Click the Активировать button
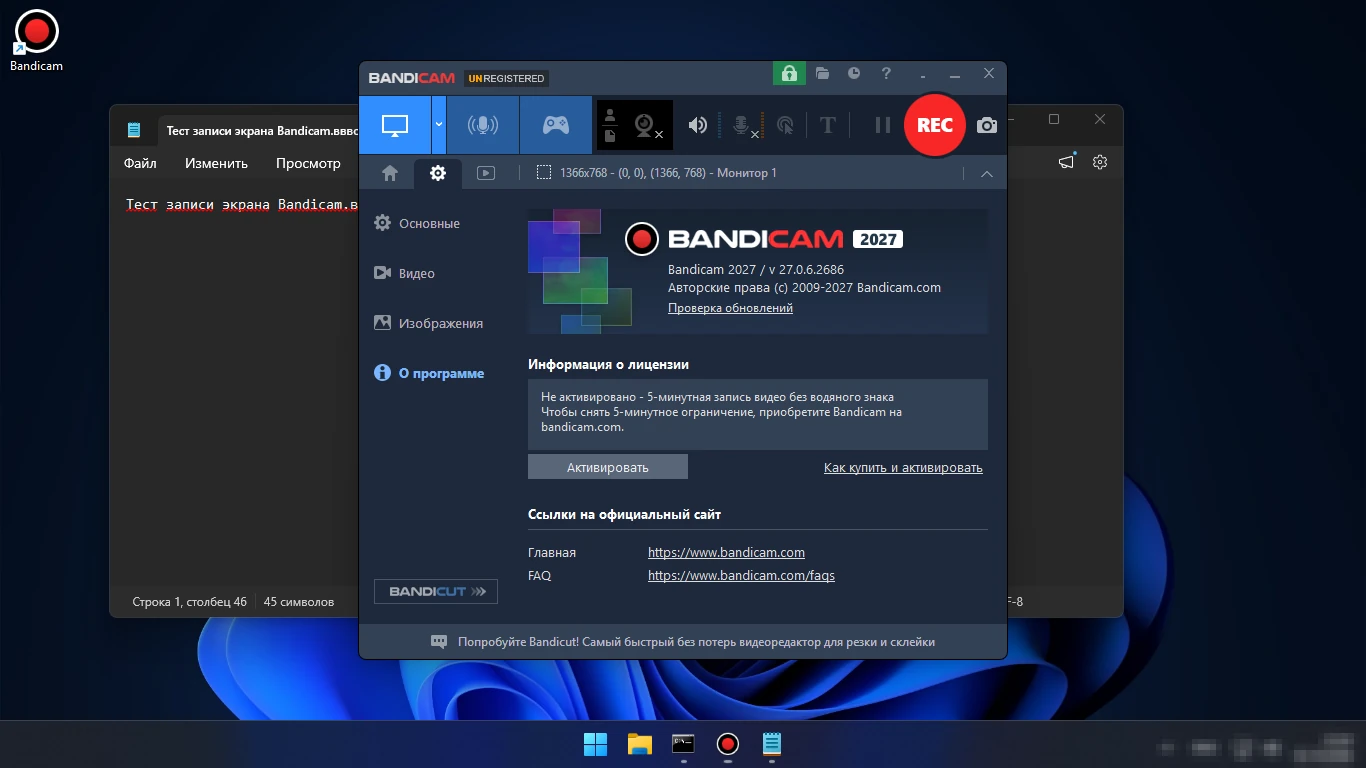The image size is (1366, 768). coord(608,467)
